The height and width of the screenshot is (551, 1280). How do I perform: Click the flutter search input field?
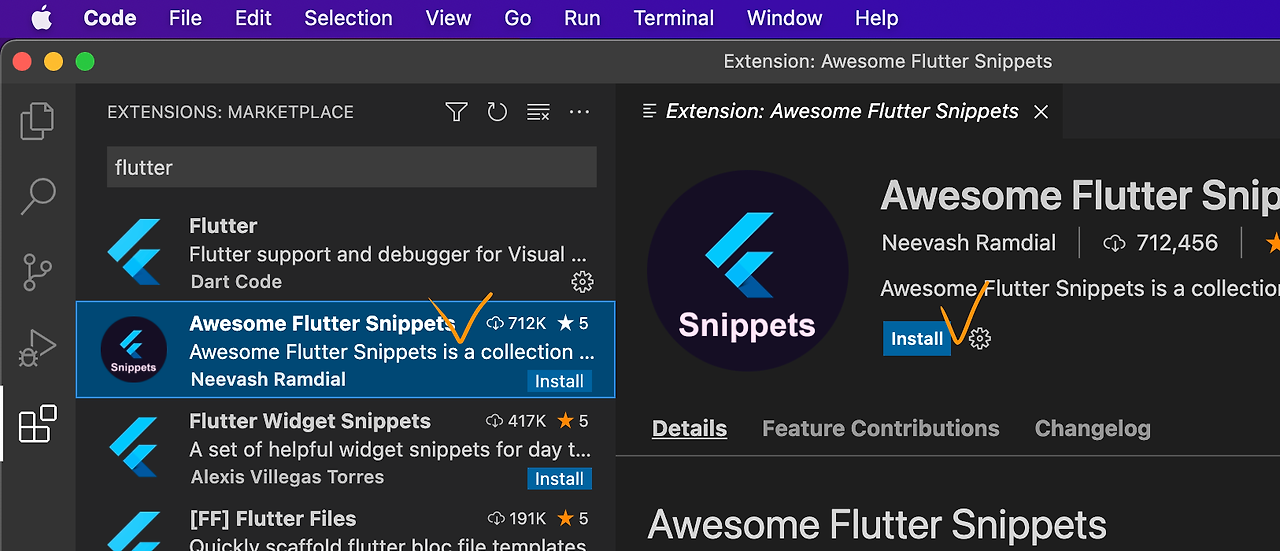click(x=351, y=167)
